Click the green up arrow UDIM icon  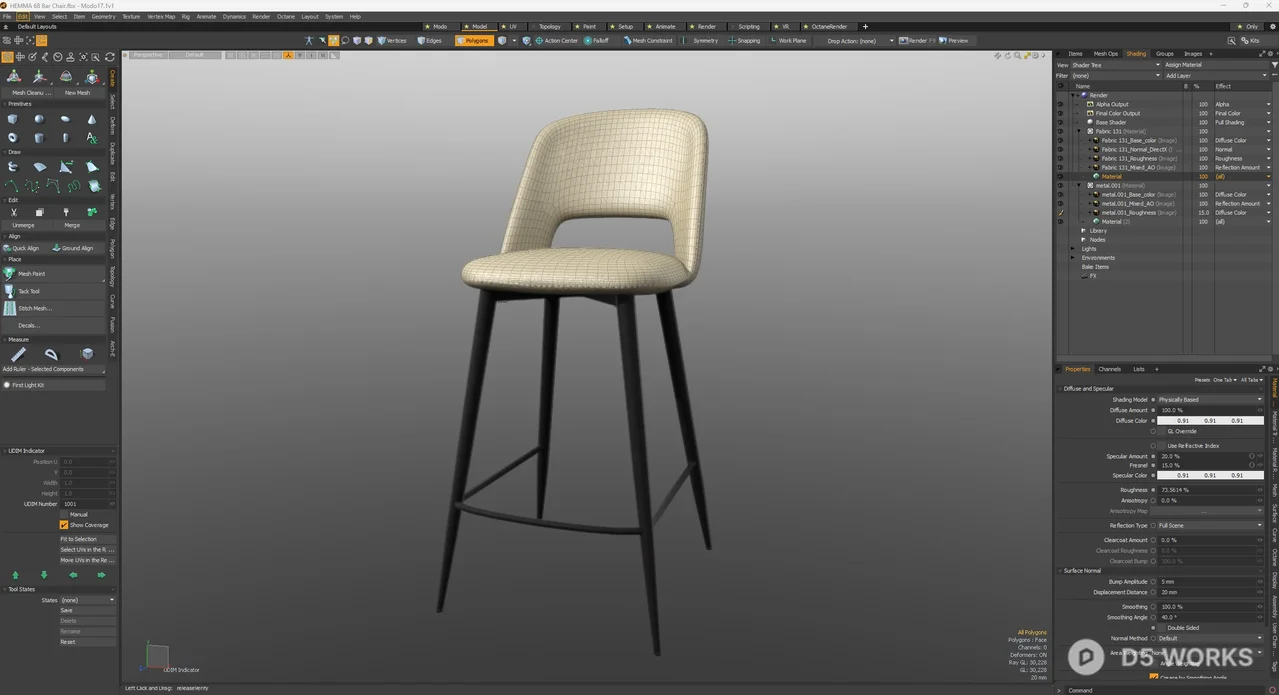(x=15, y=575)
